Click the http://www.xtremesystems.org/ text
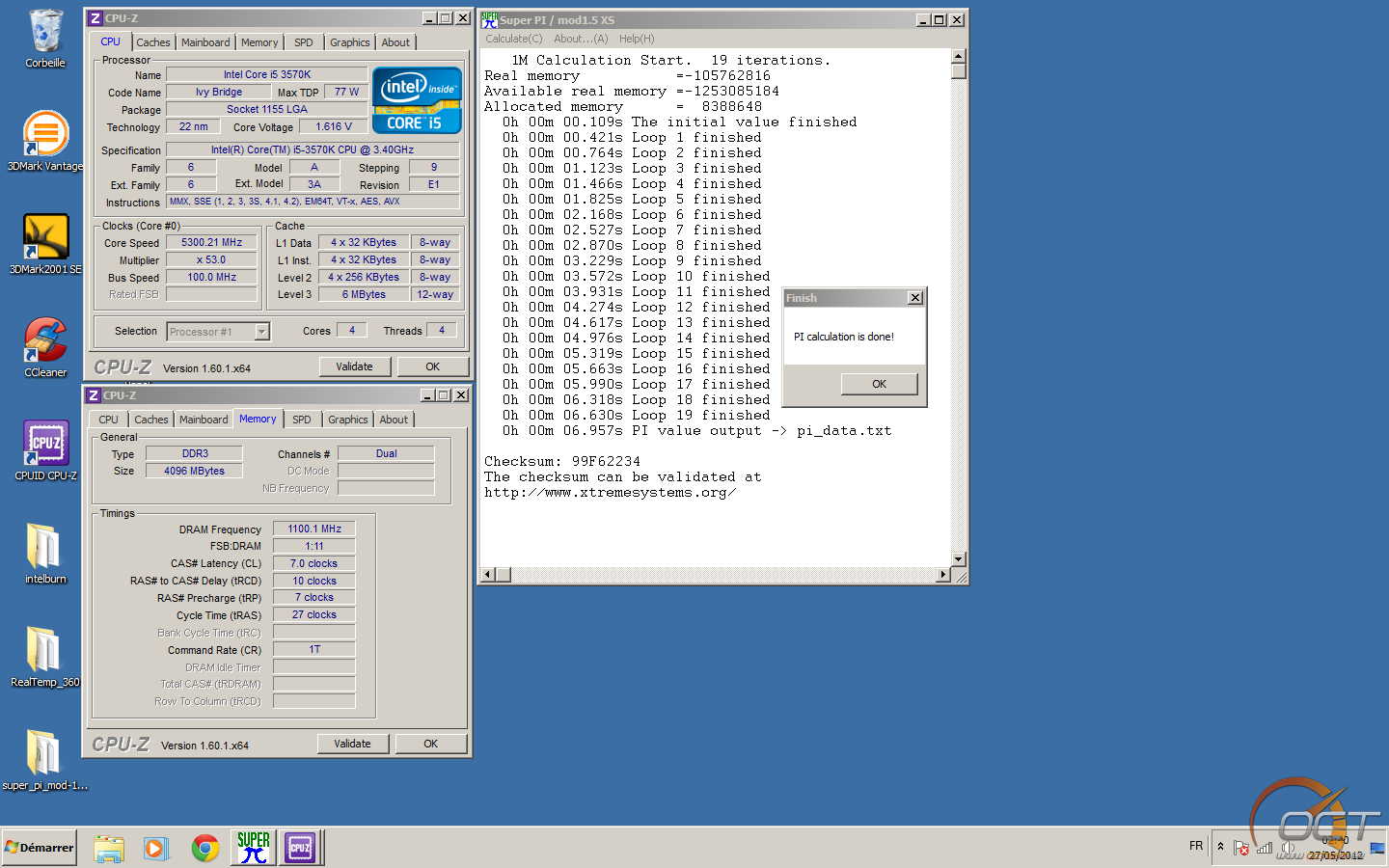 click(x=611, y=492)
